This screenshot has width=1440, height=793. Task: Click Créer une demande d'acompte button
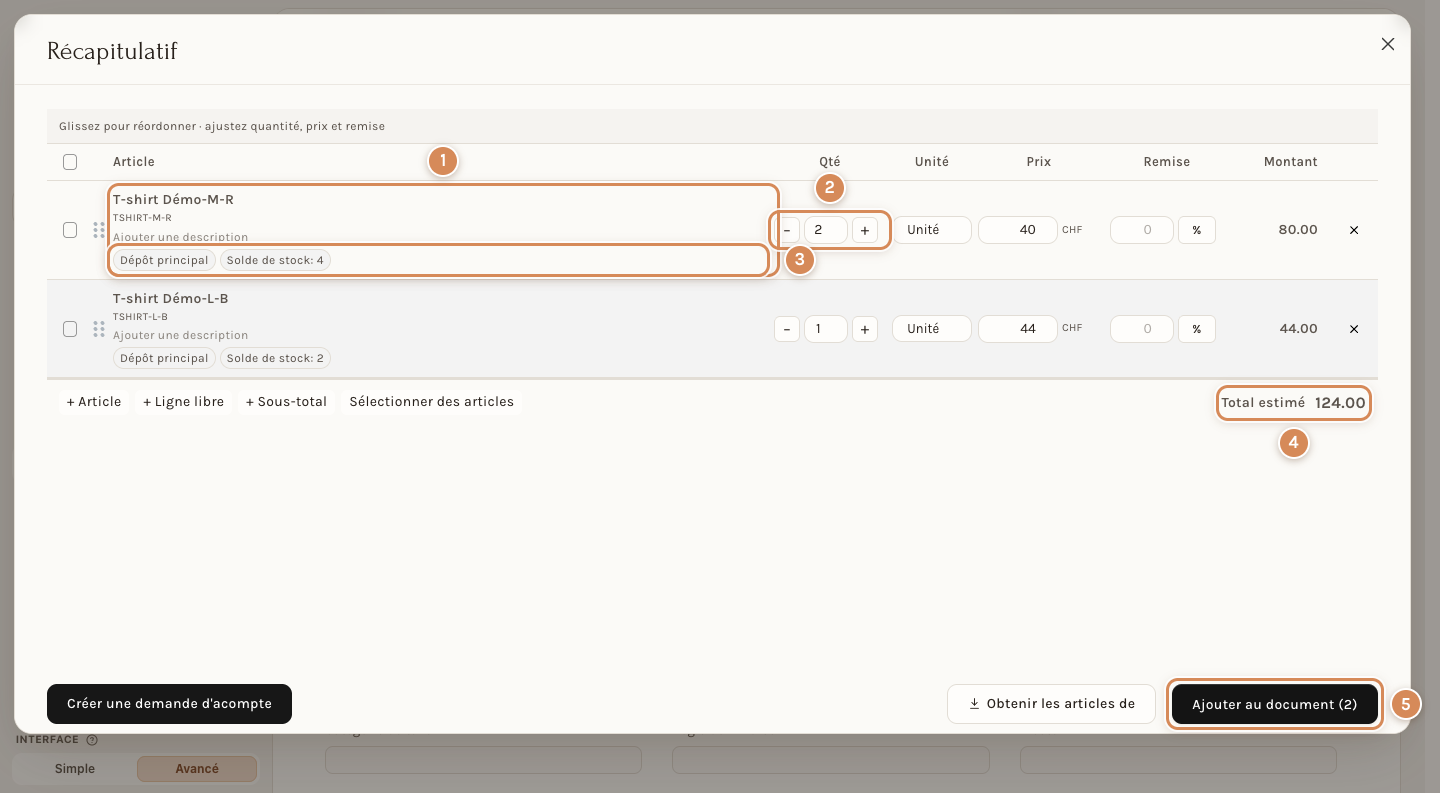pyautogui.click(x=169, y=704)
